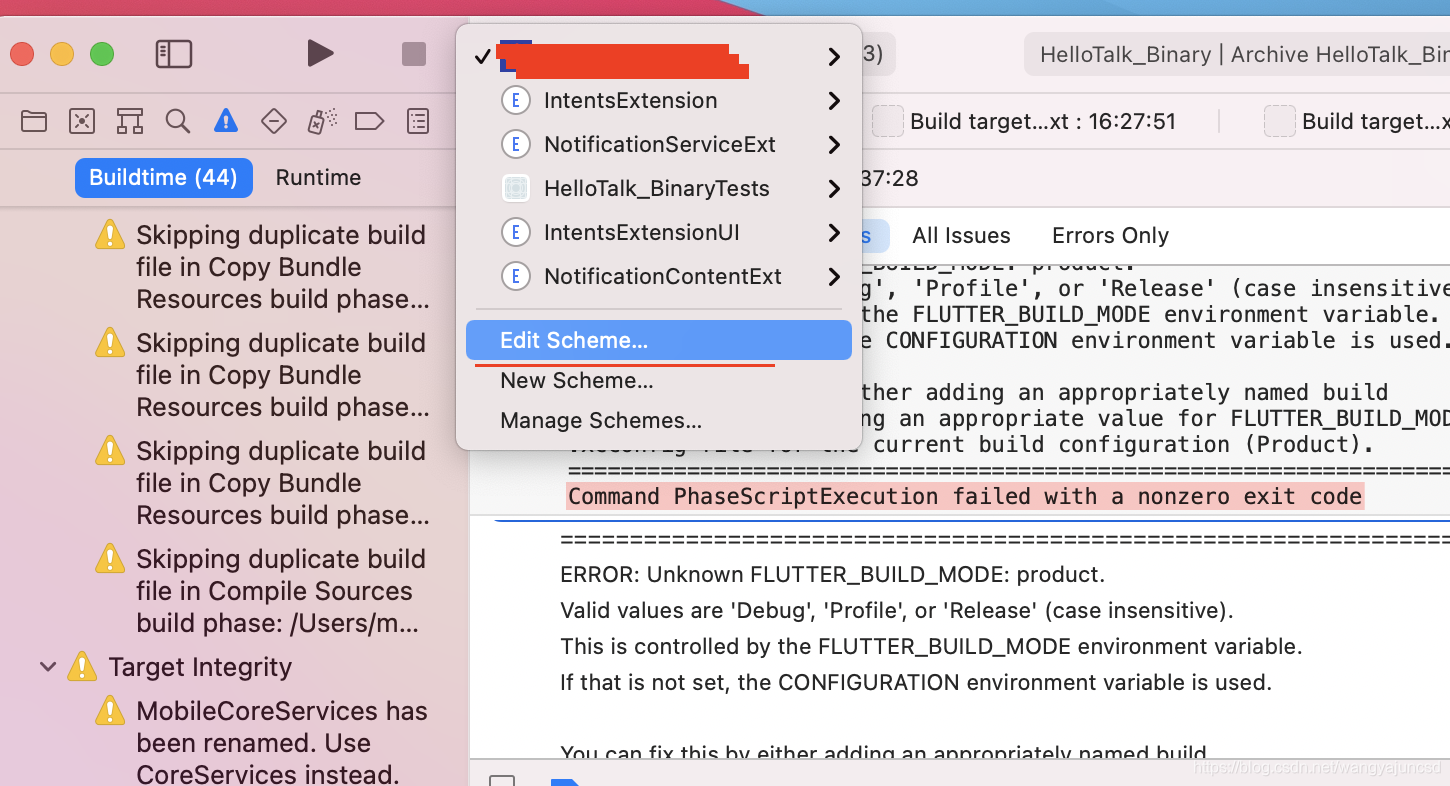Toggle the navigator sidebar icon
The image size is (1450, 786).
[174, 54]
